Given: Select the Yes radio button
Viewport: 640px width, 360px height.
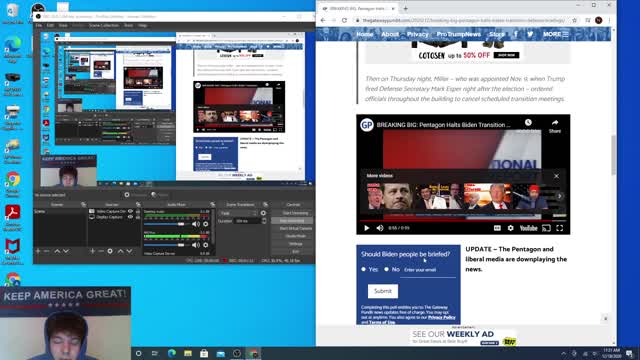Looking at the screenshot, I should tap(363, 269).
